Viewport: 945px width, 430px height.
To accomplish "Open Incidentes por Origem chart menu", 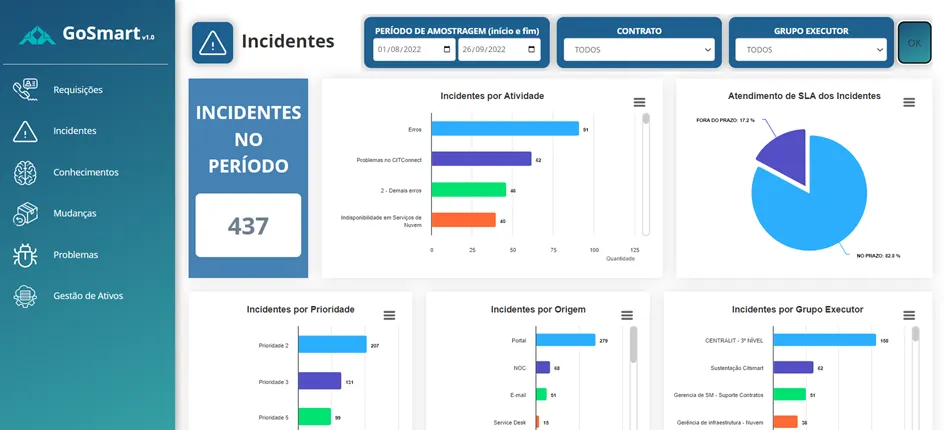I will (x=627, y=315).
